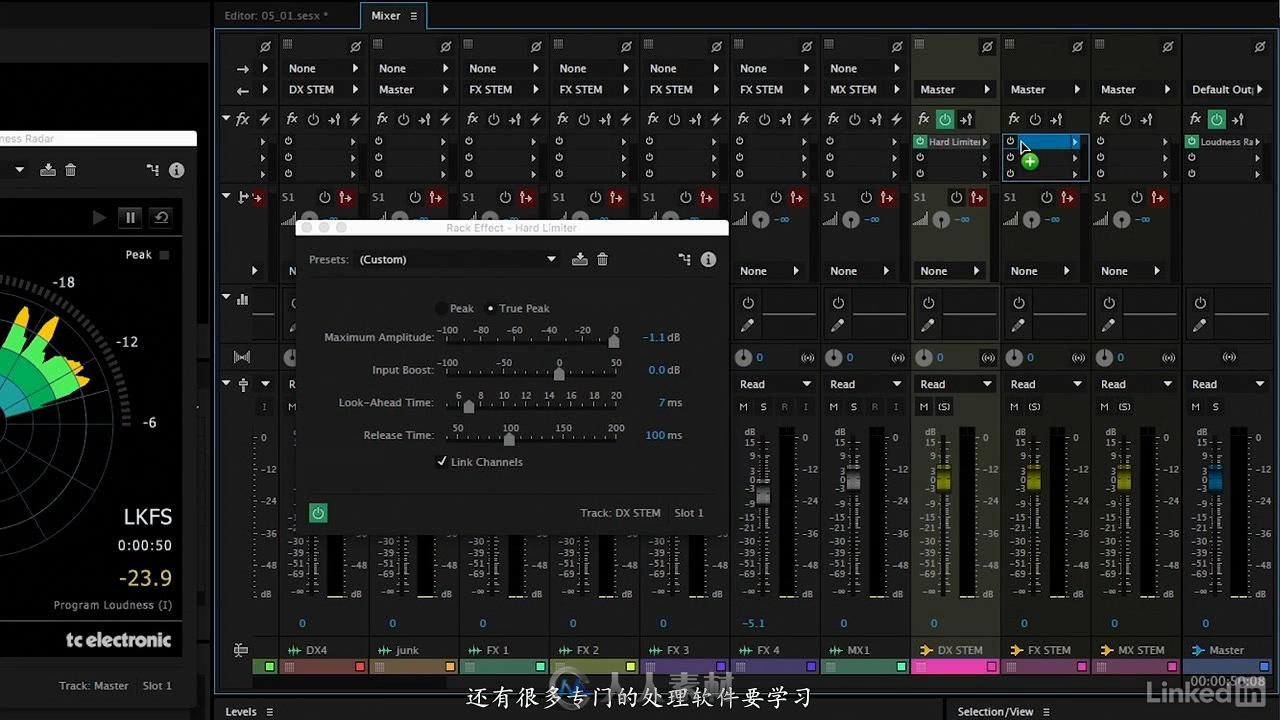Open Master track Read automation dropdown
The width and height of the screenshot is (1280, 720).
[x=1227, y=384]
